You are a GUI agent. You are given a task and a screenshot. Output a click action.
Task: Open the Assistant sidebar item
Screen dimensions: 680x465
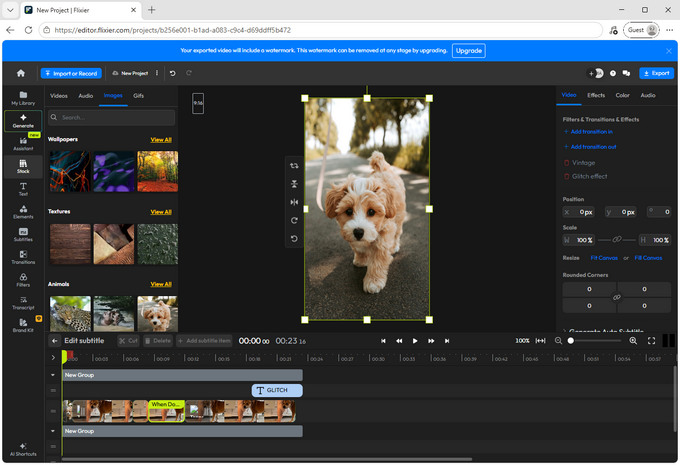[x=23, y=144]
